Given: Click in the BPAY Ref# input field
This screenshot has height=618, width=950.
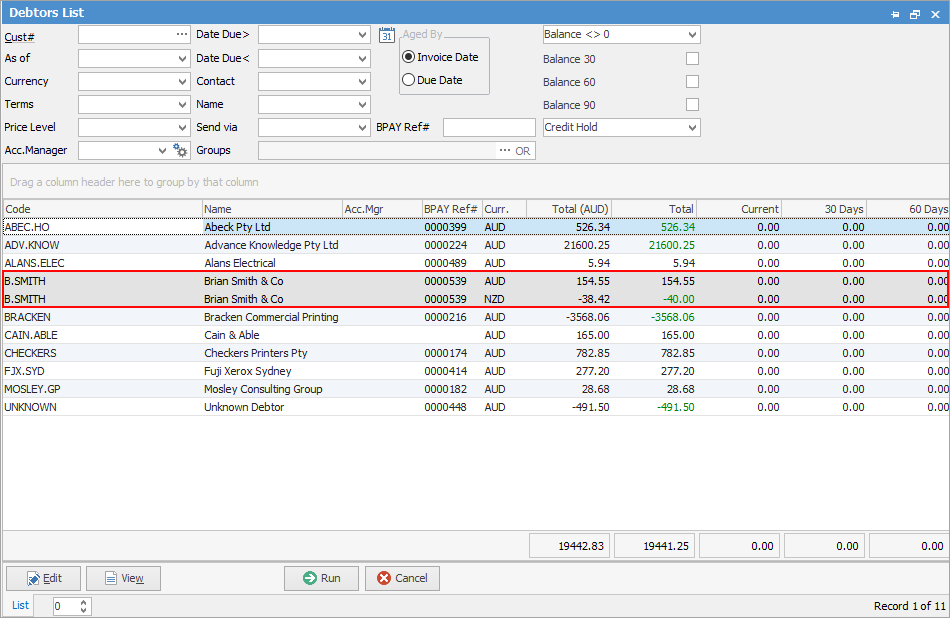Looking at the screenshot, I should tap(489, 127).
